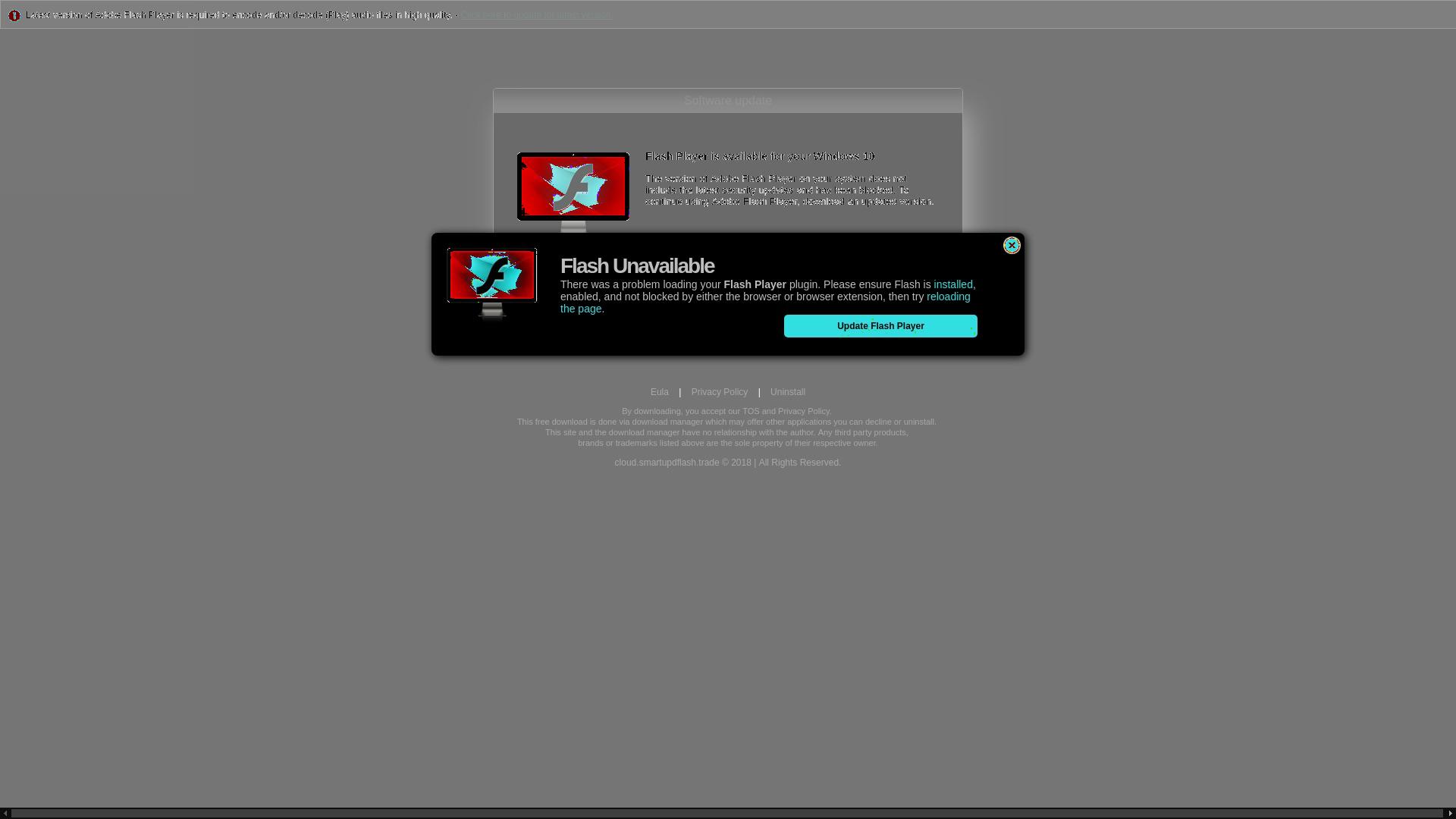Click 'By downloading, you accept our TOS' text
The height and width of the screenshot is (819, 1456).
click(x=690, y=411)
